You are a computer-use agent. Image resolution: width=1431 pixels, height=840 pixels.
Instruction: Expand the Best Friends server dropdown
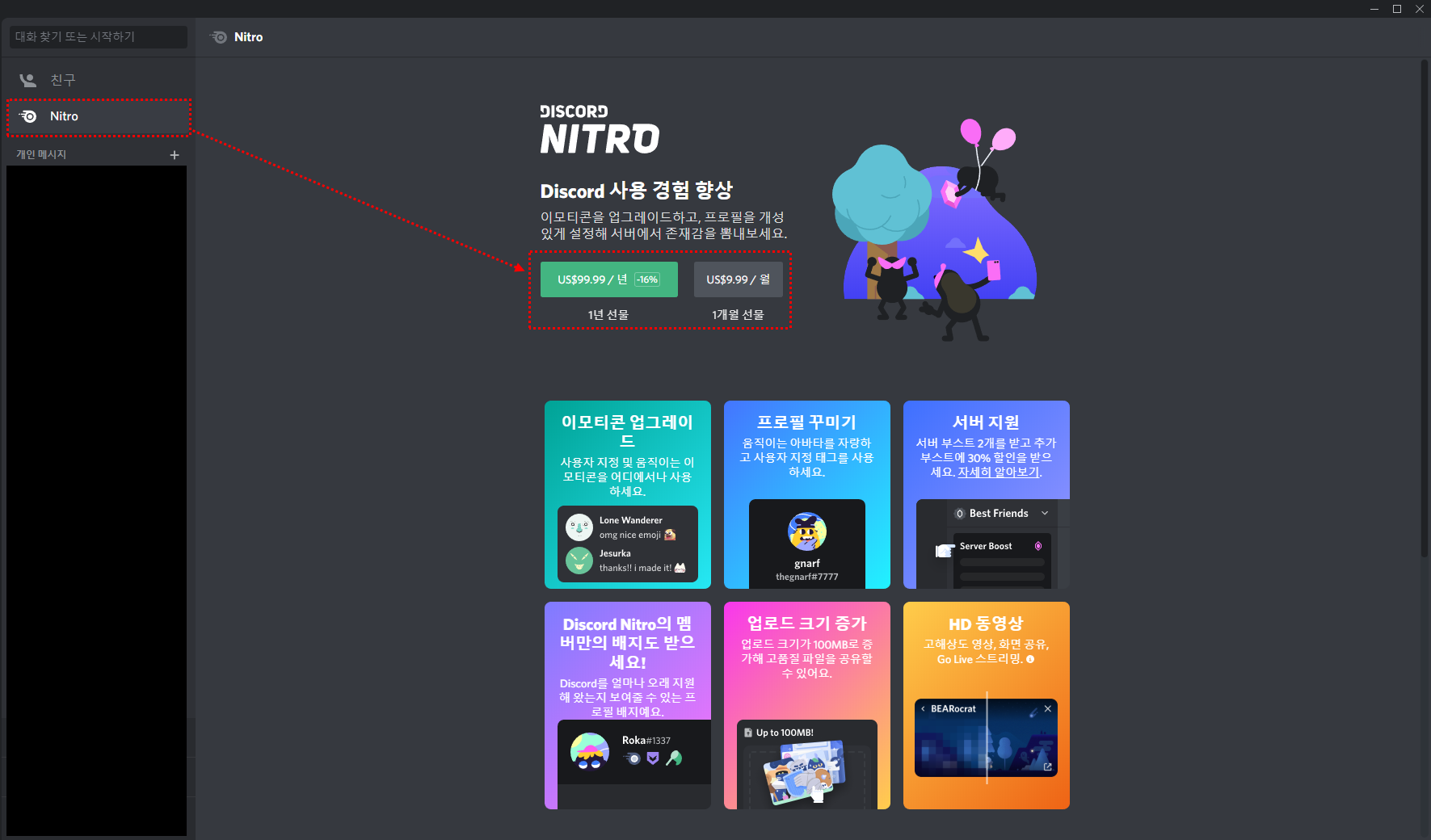point(1045,513)
